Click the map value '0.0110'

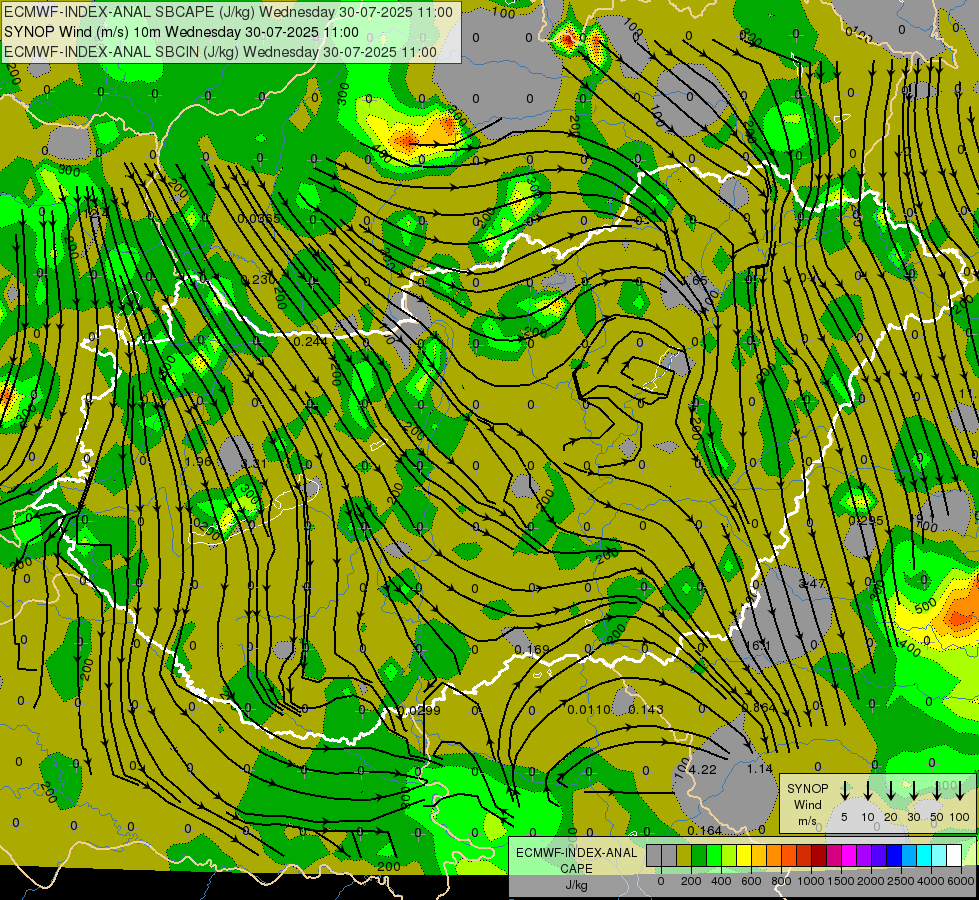coord(589,710)
